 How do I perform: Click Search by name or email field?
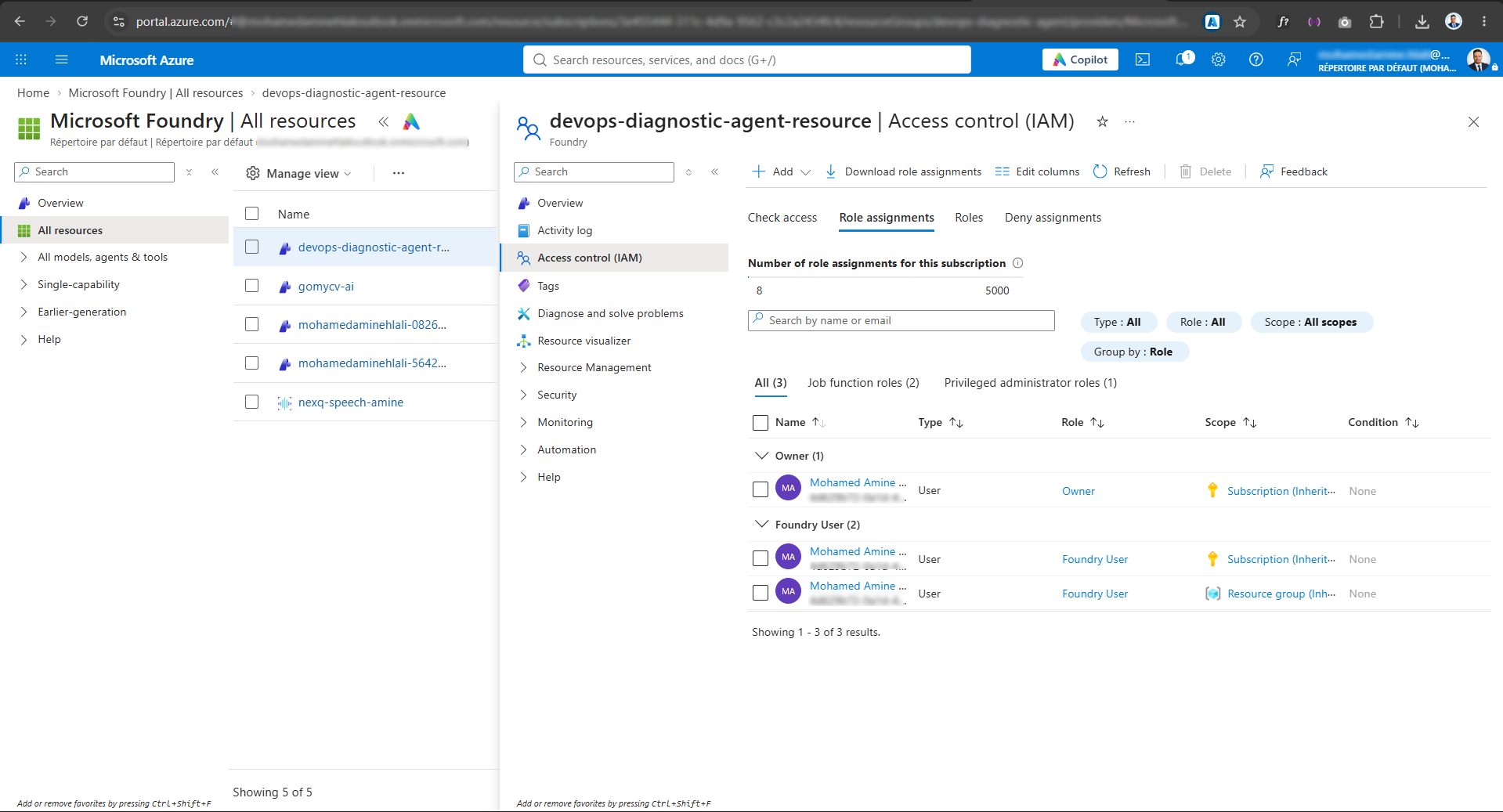(901, 320)
